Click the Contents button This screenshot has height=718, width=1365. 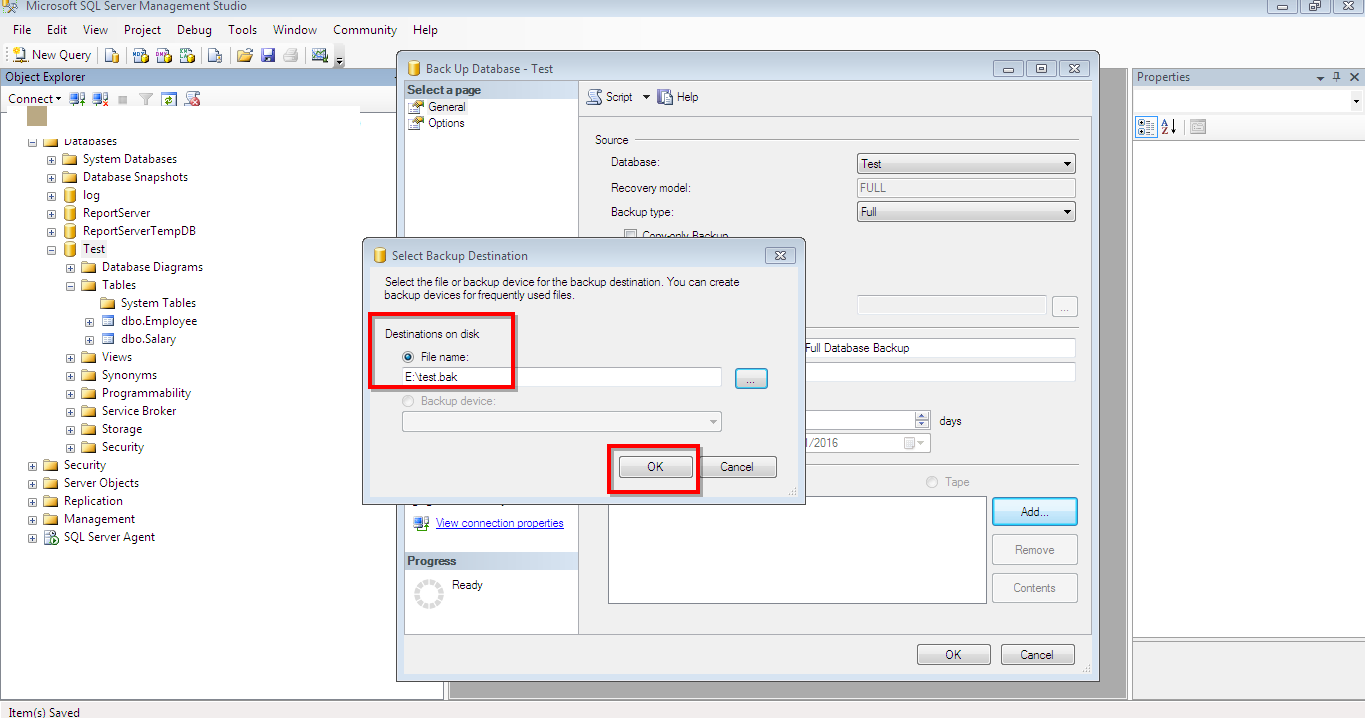pos(1035,588)
